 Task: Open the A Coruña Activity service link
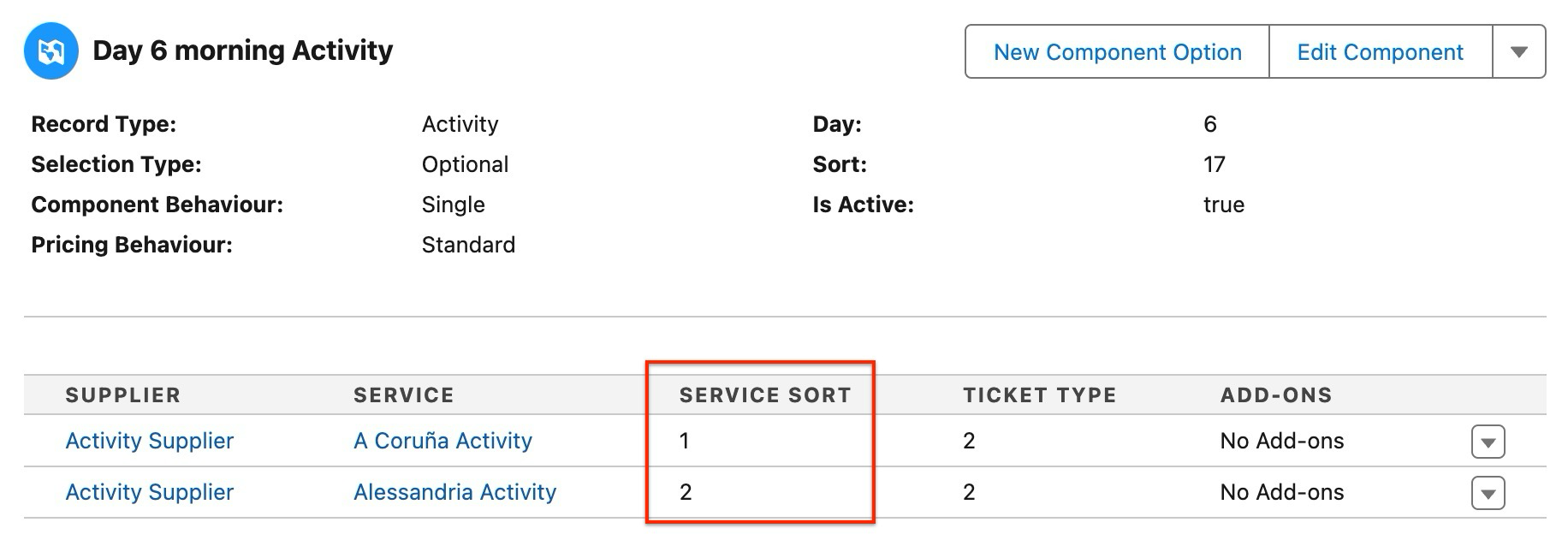click(x=442, y=441)
